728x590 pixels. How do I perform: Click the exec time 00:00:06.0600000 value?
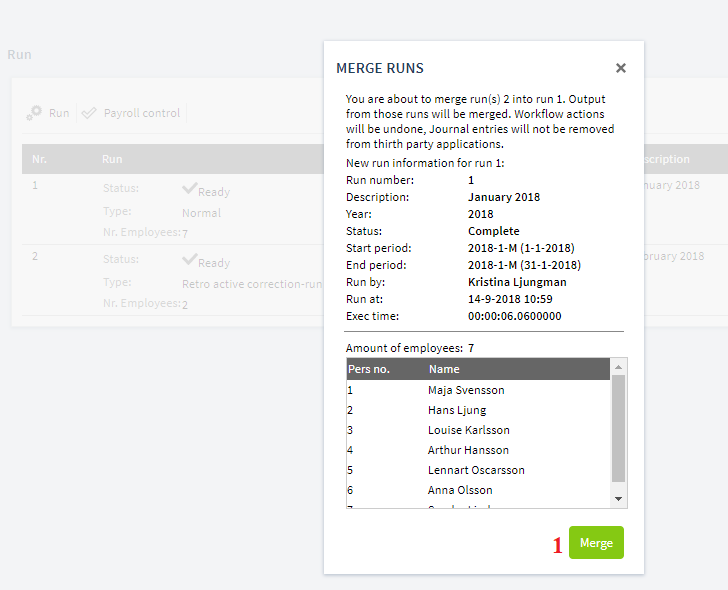pyautogui.click(x=514, y=316)
